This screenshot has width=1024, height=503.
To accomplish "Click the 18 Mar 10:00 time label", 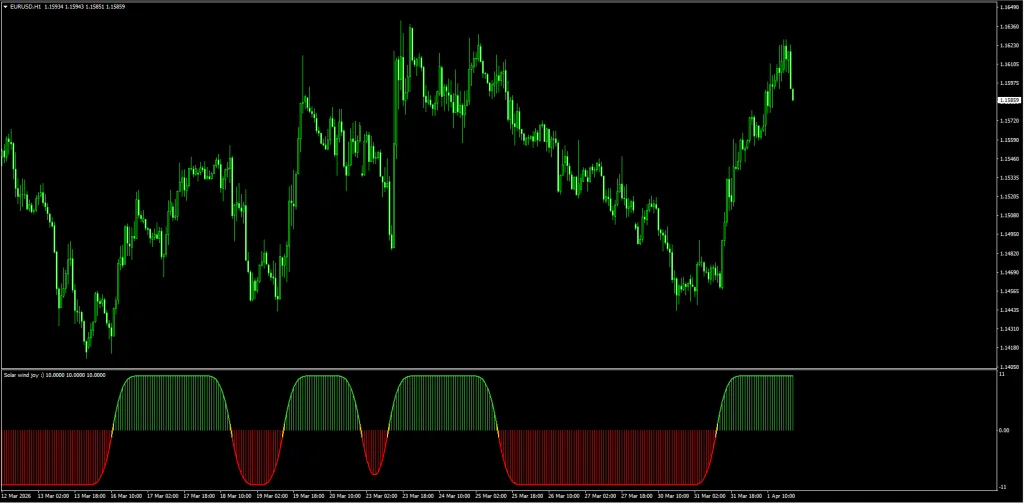I will (x=238, y=496).
